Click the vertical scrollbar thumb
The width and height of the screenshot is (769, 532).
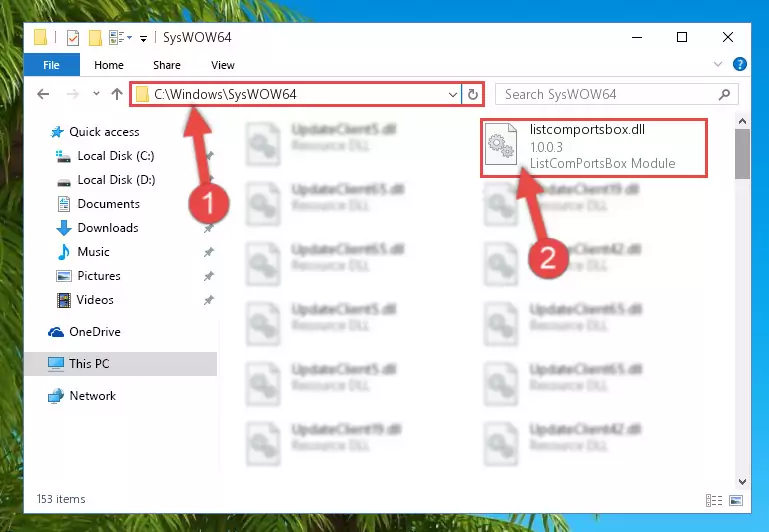point(743,154)
